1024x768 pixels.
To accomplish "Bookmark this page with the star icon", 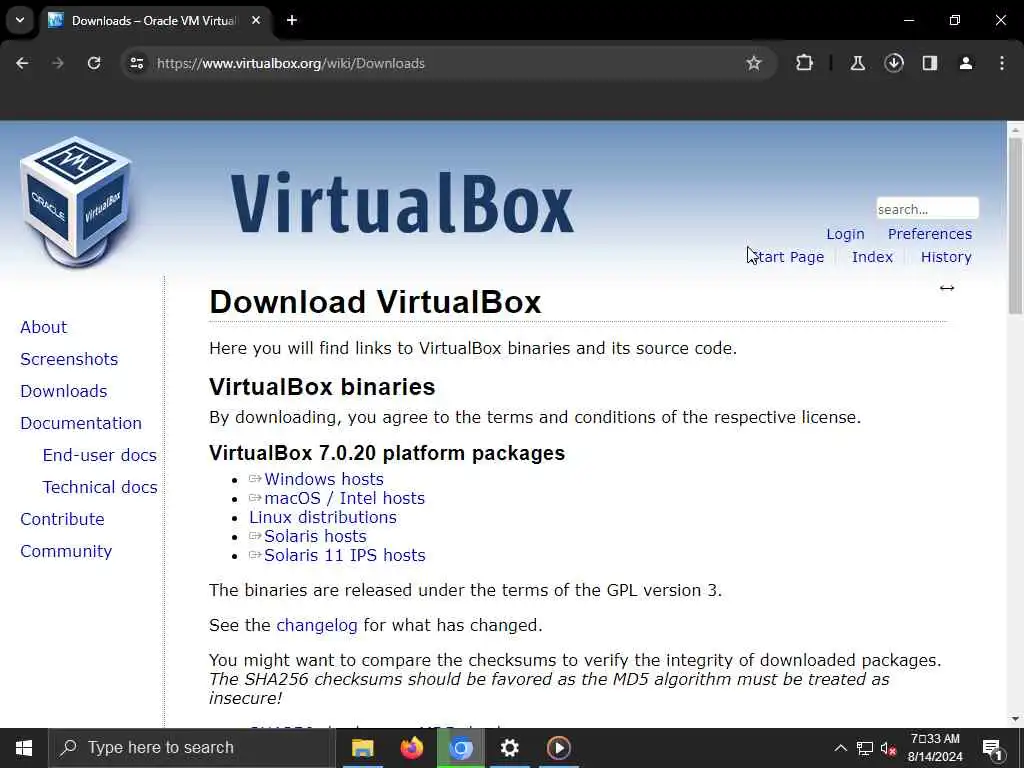I will tap(754, 63).
